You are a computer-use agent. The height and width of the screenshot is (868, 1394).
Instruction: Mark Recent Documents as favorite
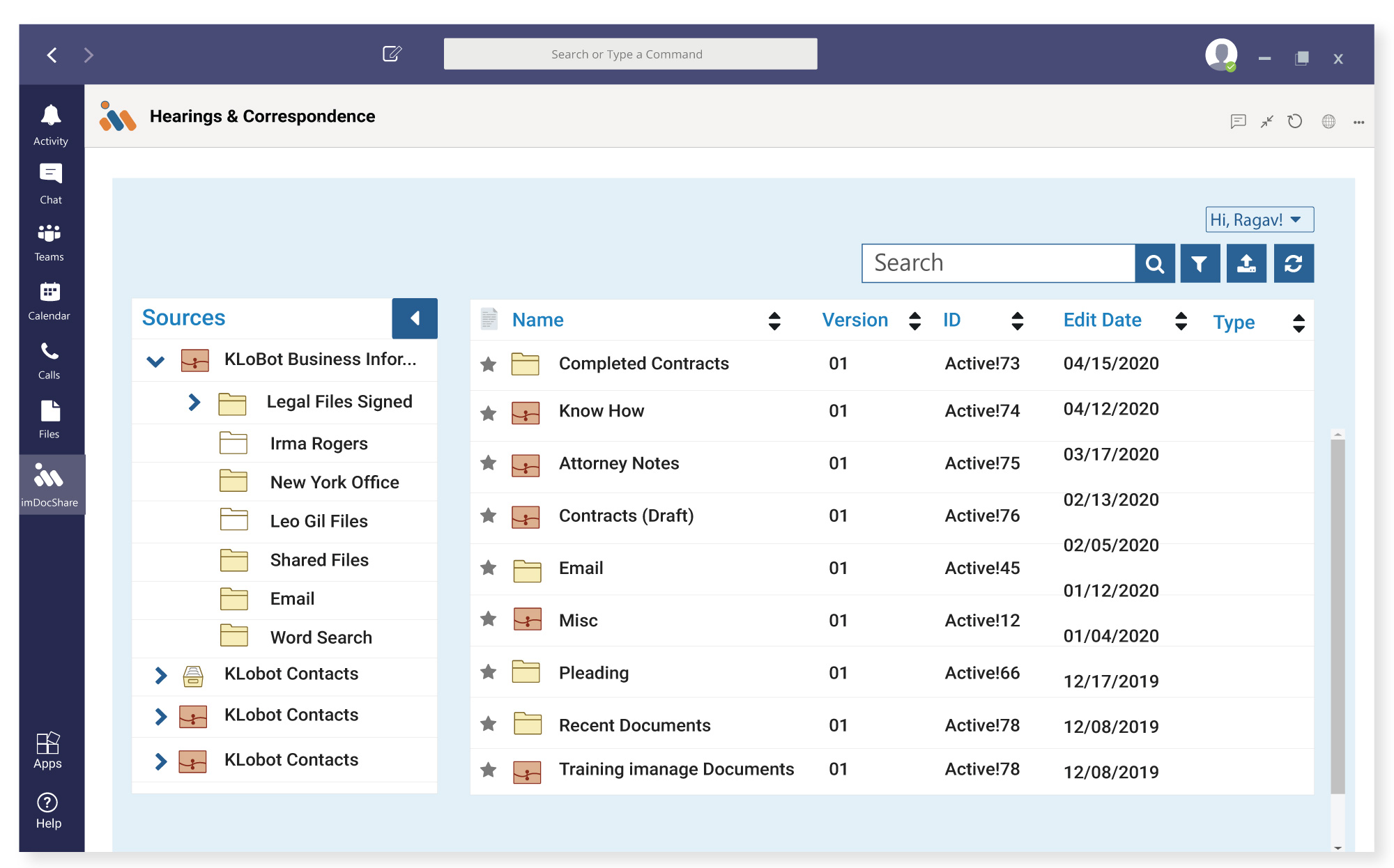click(489, 724)
